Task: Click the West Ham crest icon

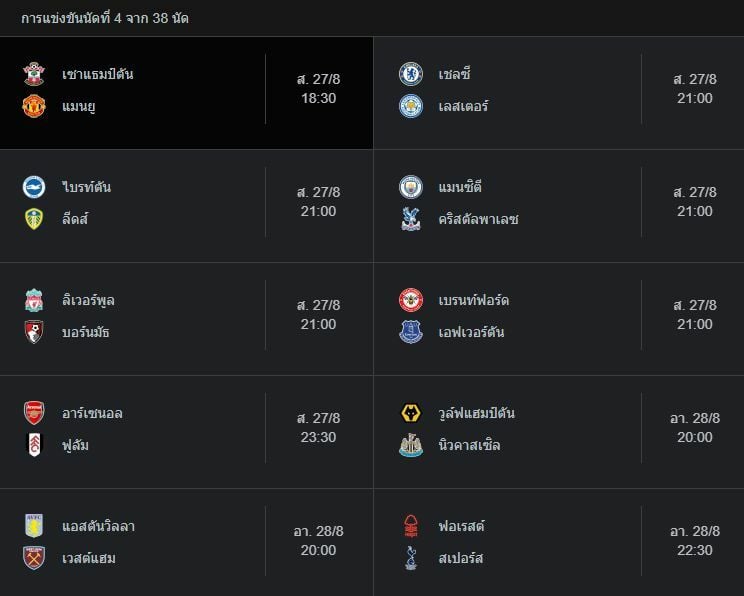Action: (34, 558)
